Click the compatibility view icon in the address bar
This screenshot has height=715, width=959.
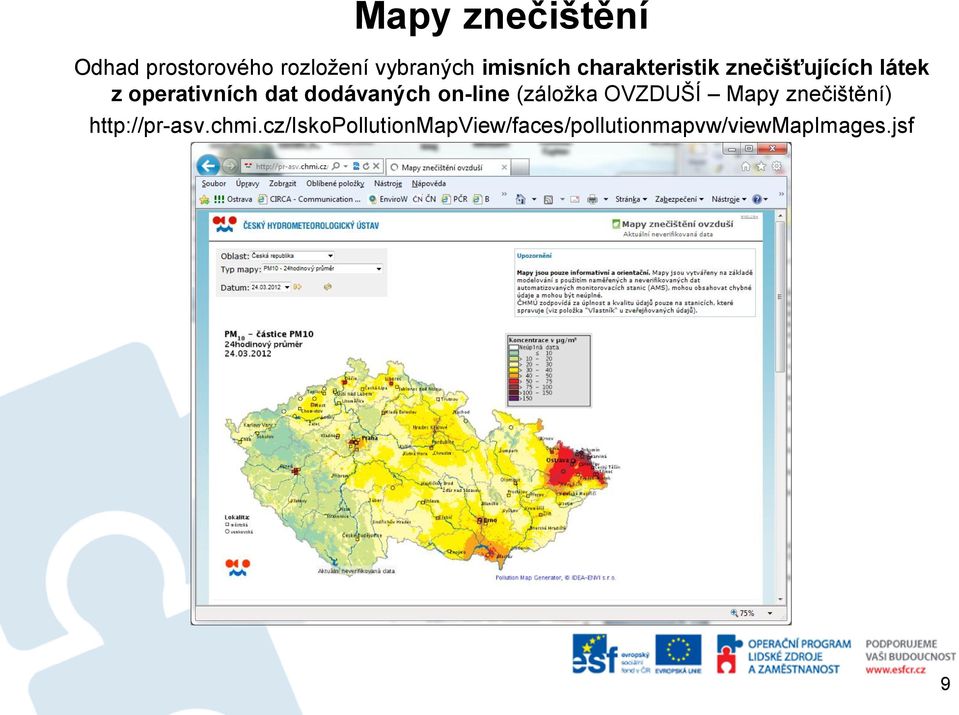tap(356, 166)
